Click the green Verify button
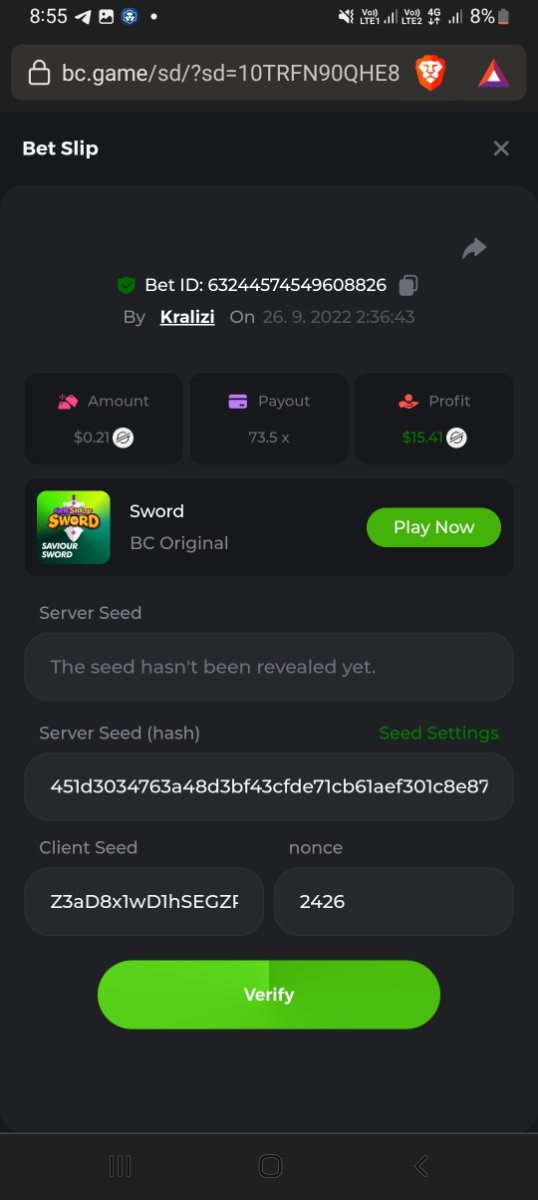Viewport: 538px width, 1200px height. pyautogui.click(x=269, y=994)
